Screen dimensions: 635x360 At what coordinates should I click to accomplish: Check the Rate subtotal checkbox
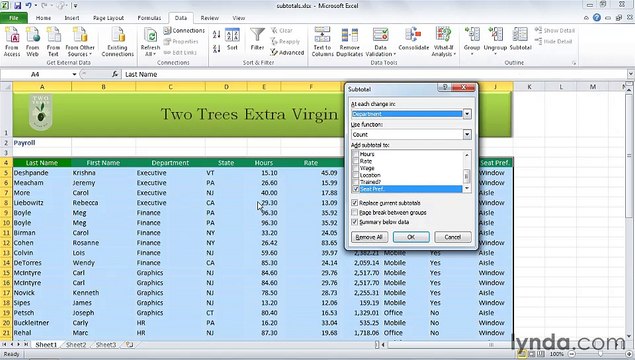356,161
